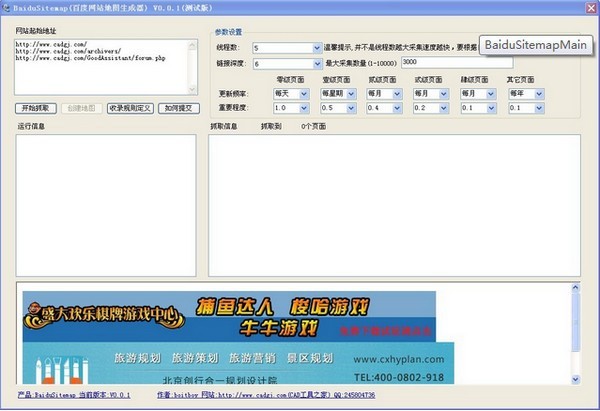Click the 0个页面 count text
The width and height of the screenshot is (600, 411).
click(x=313, y=126)
